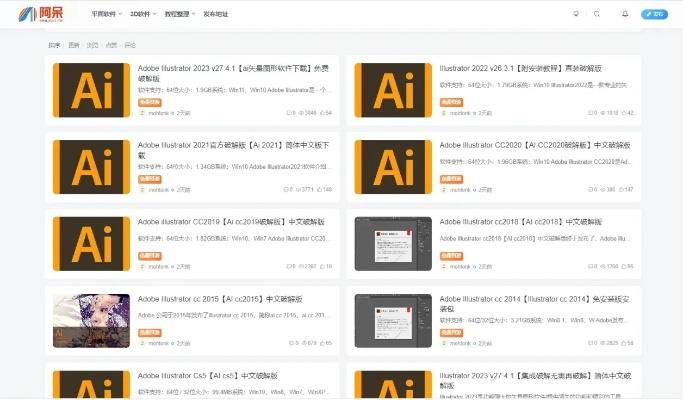This screenshot has height=400, width=683.
Task: Expand the 教程整理 navigation dropdown
Action: pos(180,14)
